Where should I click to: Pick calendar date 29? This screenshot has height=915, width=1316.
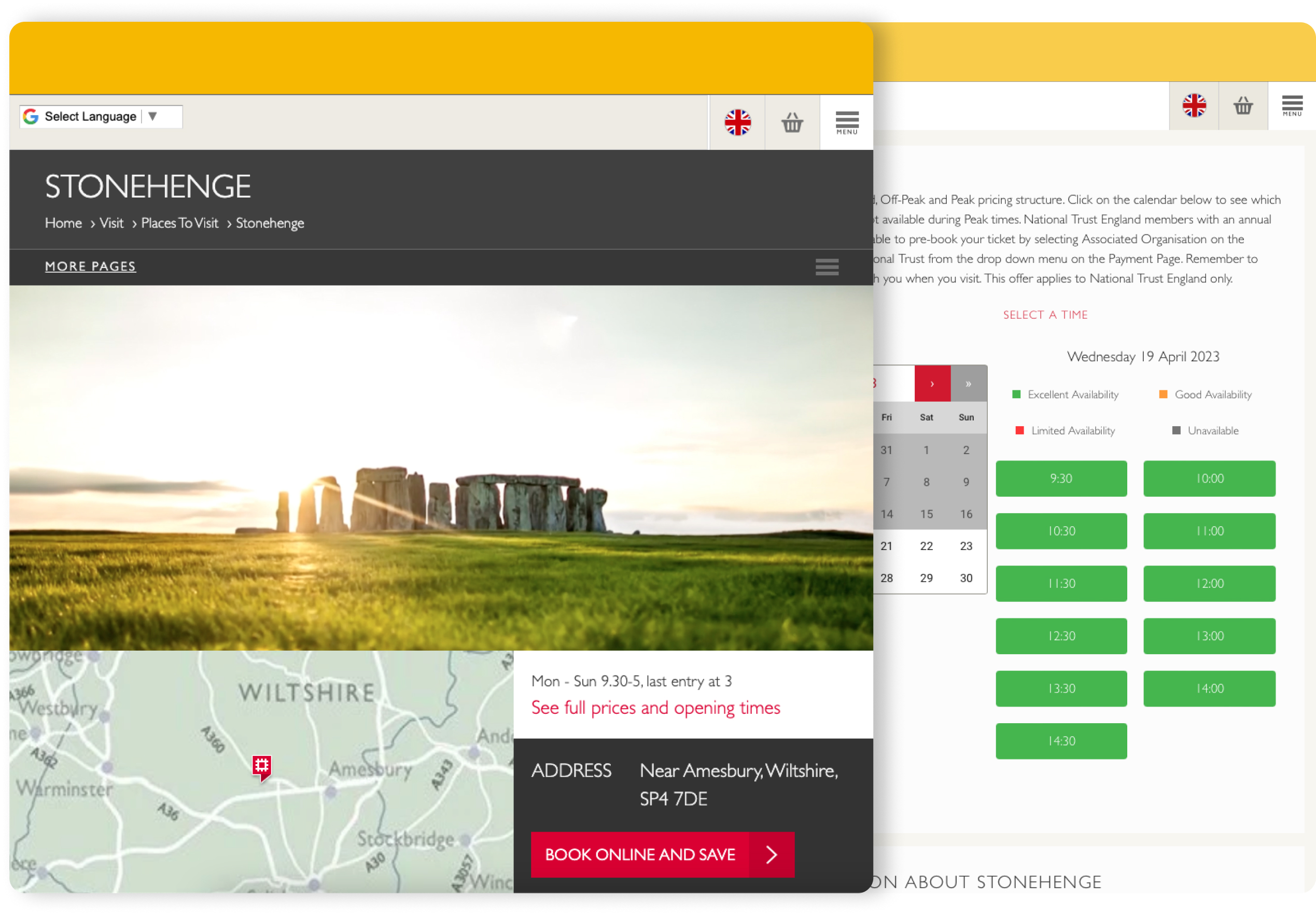[926, 578]
